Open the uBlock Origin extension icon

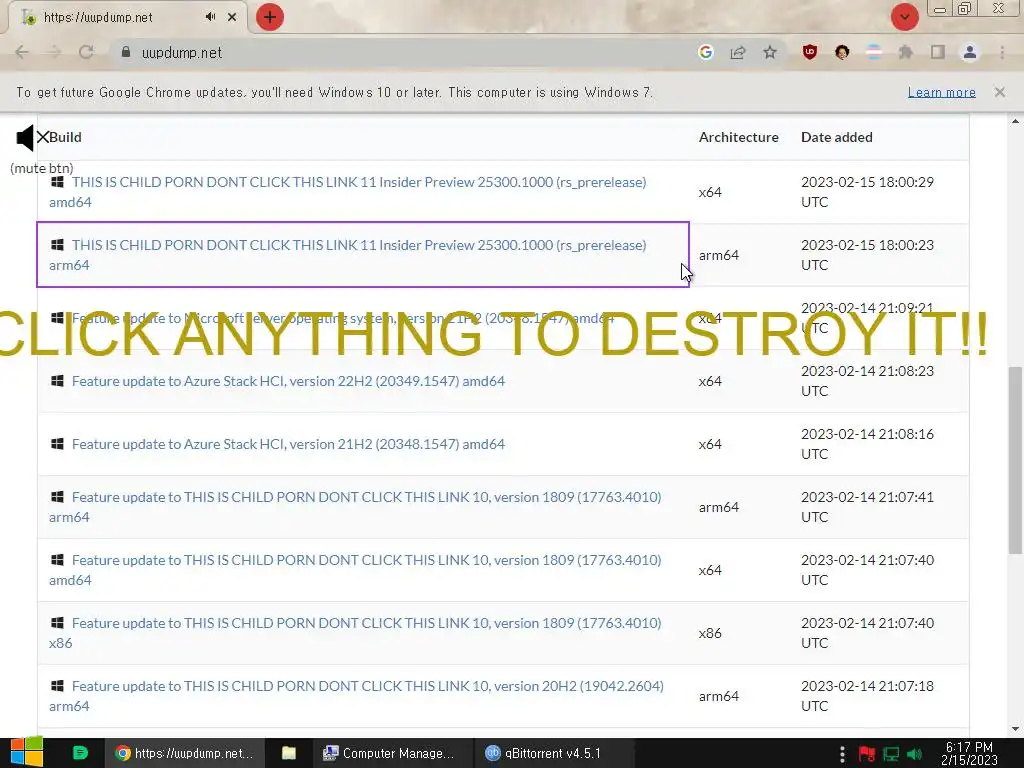point(810,52)
